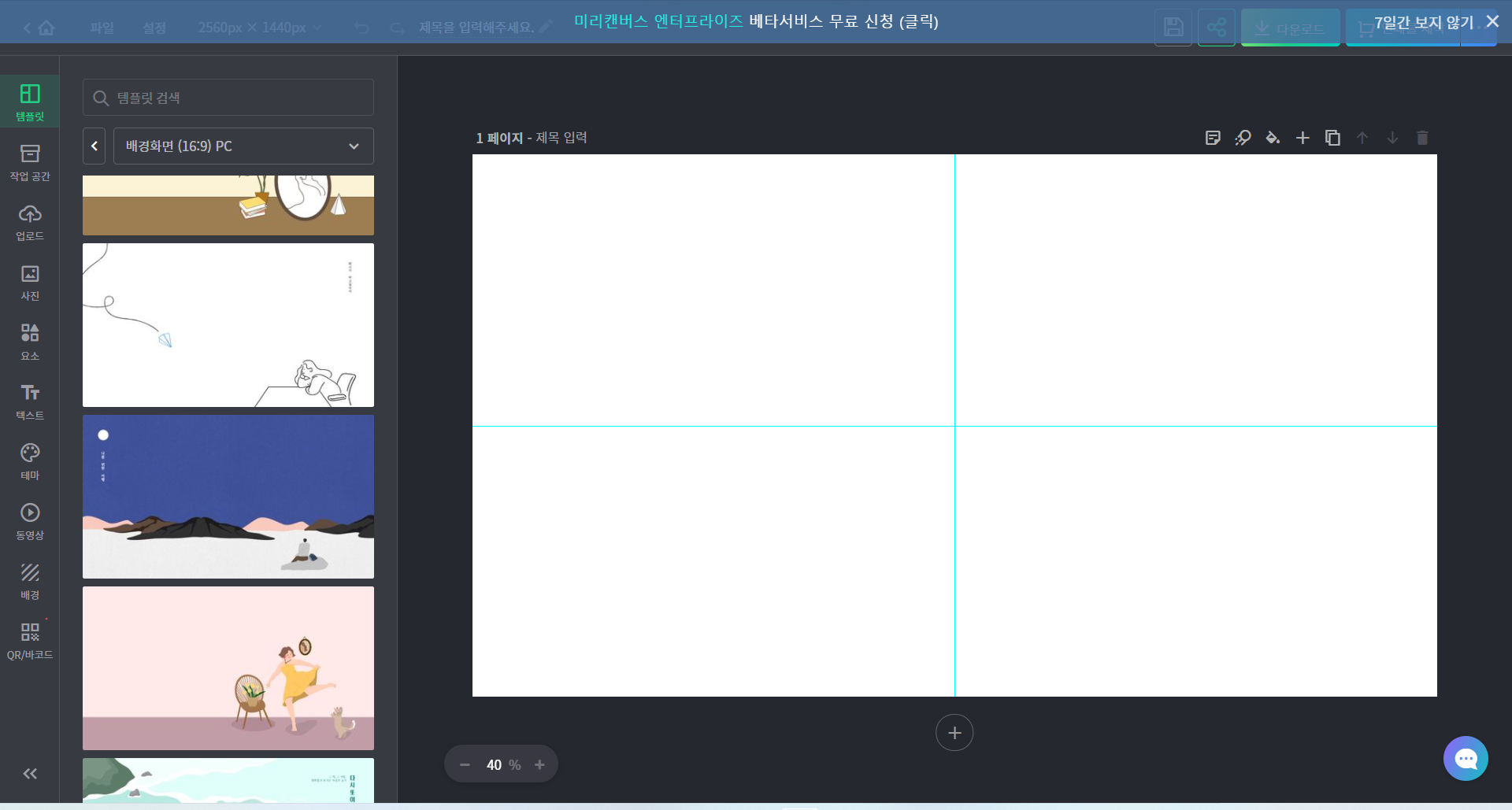Image resolution: width=1512 pixels, height=810 pixels.
Task: Open the 테마 theme panel
Action: point(30,461)
